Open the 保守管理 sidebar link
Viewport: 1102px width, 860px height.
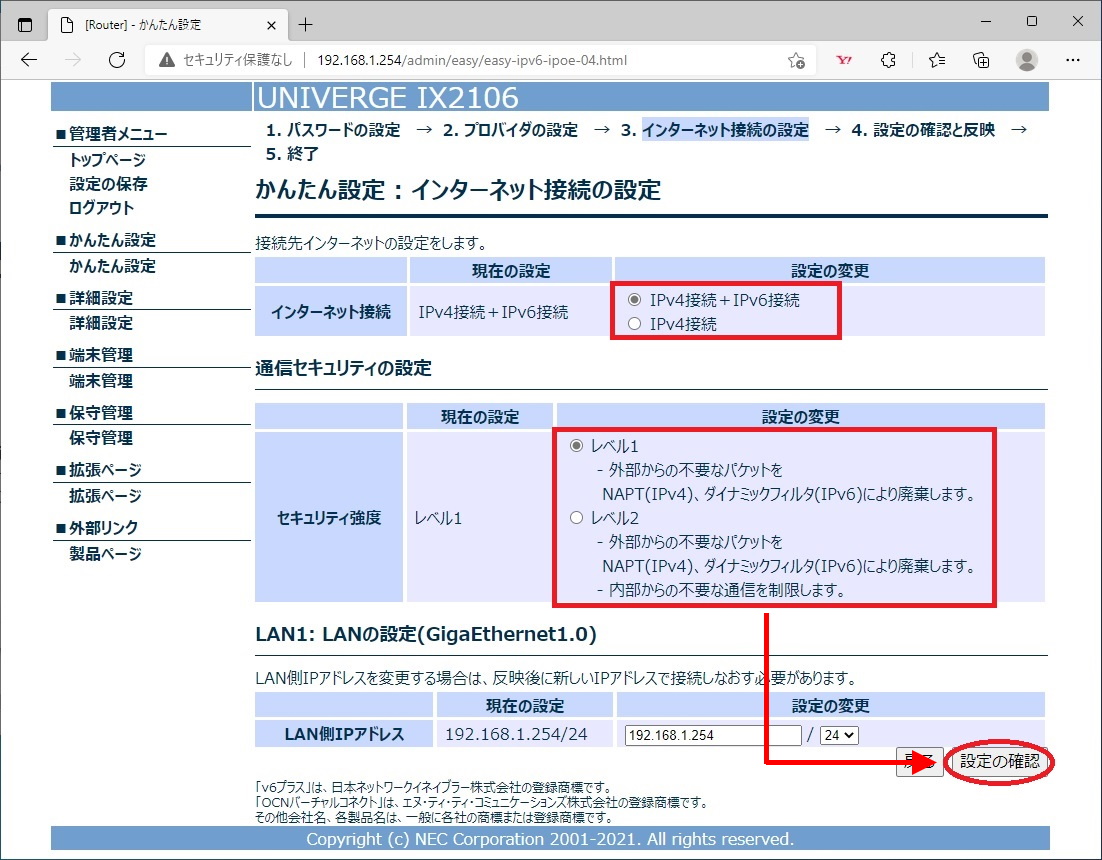click(x=101, y=438)
